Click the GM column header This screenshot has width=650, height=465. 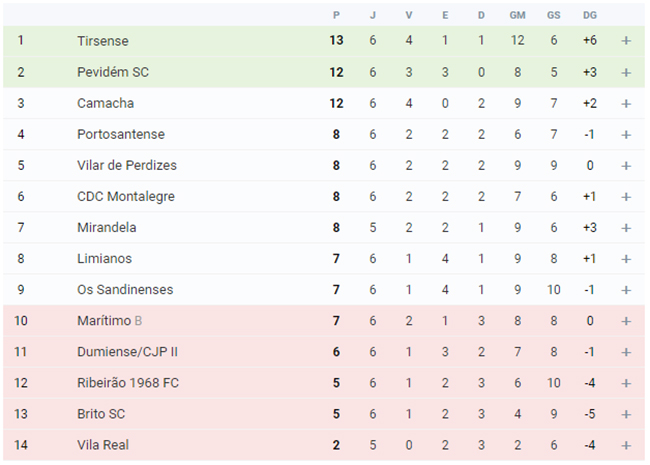pos(517,15)
